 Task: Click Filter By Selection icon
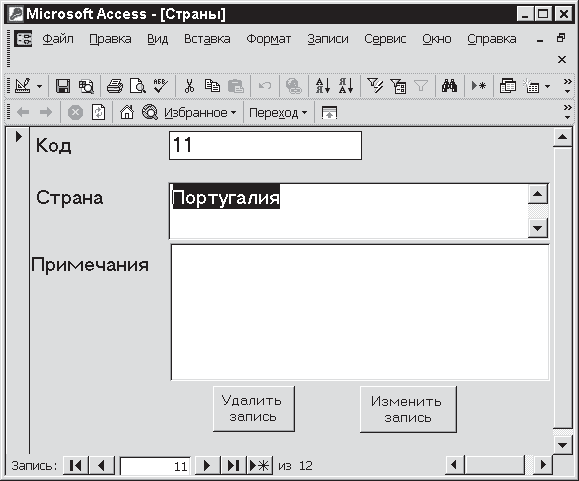point(375,86)
